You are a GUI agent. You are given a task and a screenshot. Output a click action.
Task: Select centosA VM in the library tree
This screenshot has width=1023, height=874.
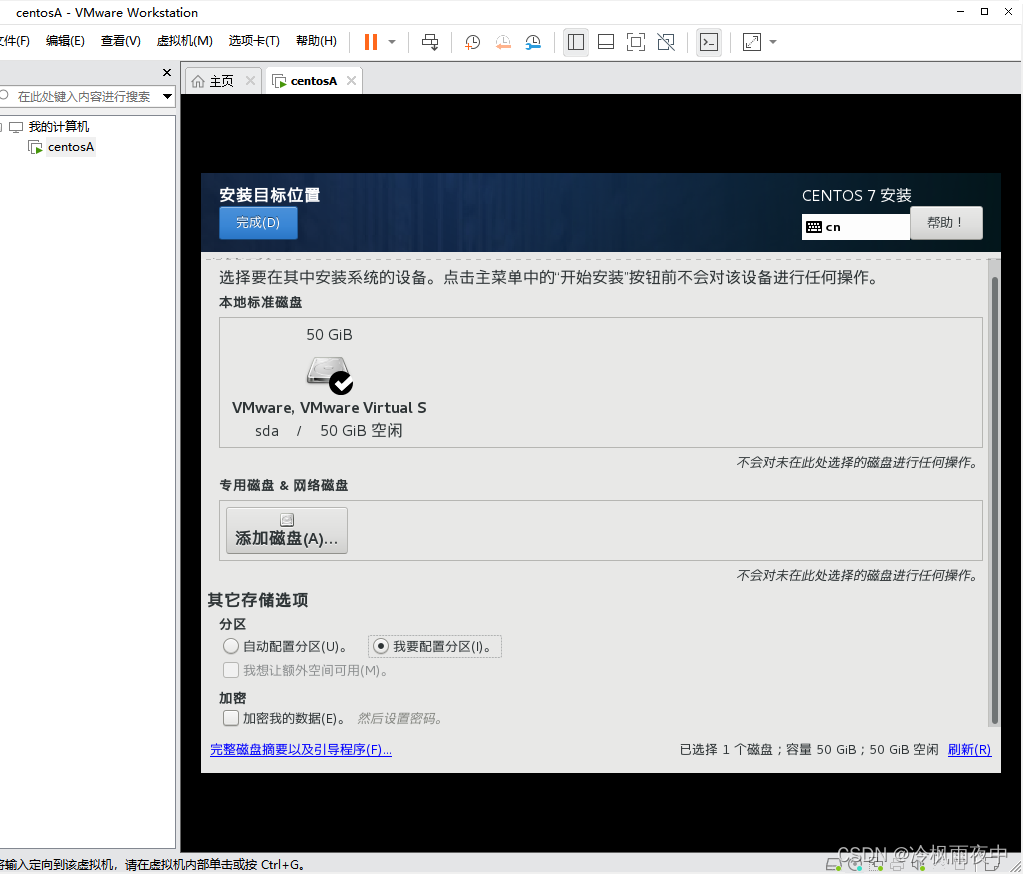(70, 147)
